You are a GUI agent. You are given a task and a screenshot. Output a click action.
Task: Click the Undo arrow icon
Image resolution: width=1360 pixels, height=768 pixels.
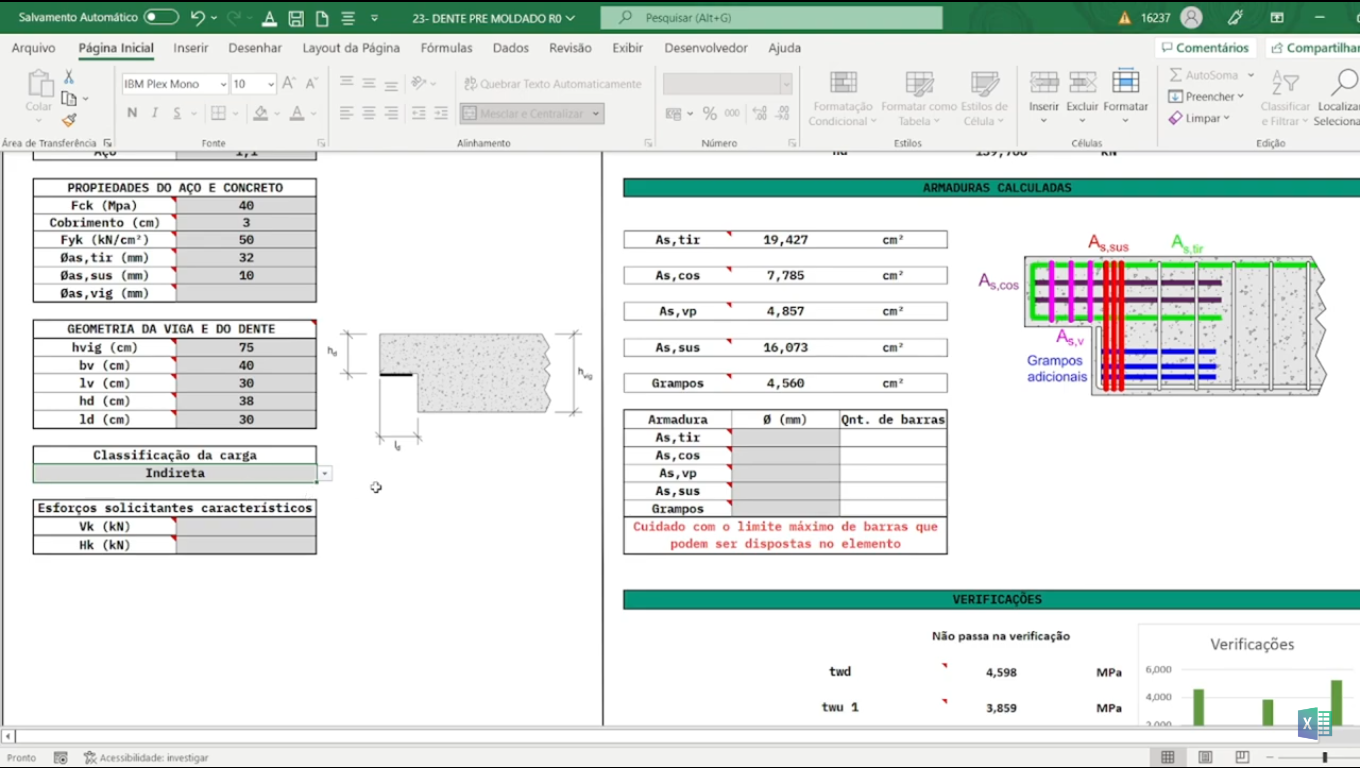pos(197,18)
